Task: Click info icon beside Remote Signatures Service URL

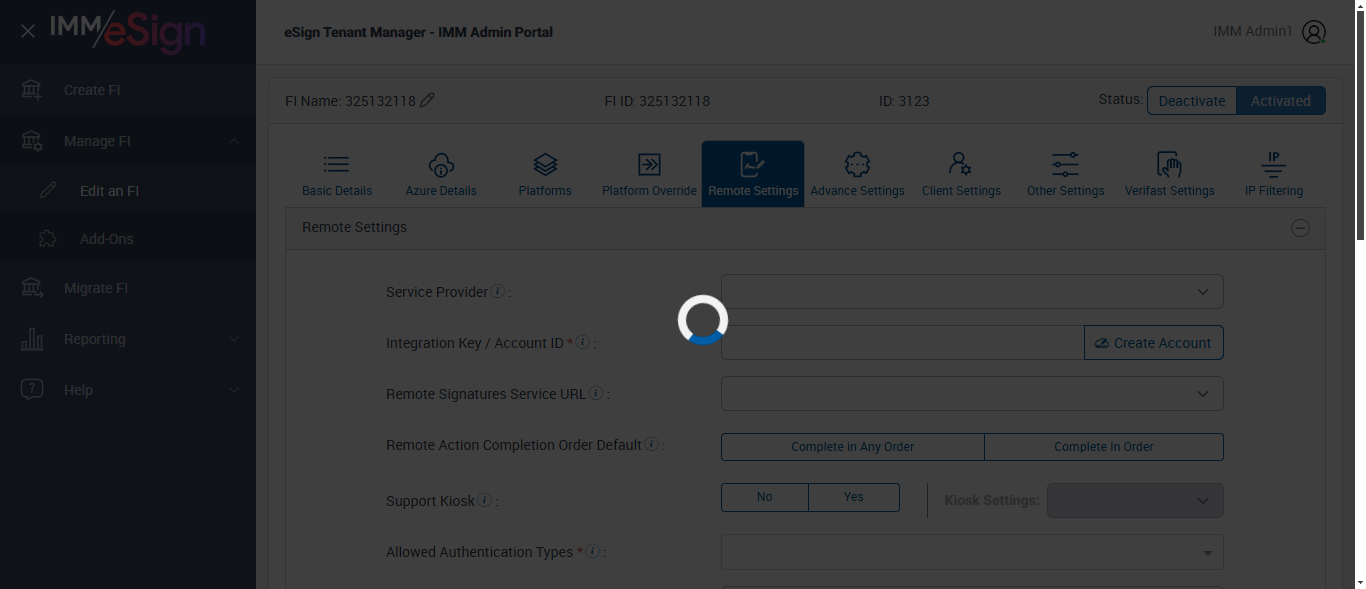Action: pyautogui.click(x=596, y=393)
